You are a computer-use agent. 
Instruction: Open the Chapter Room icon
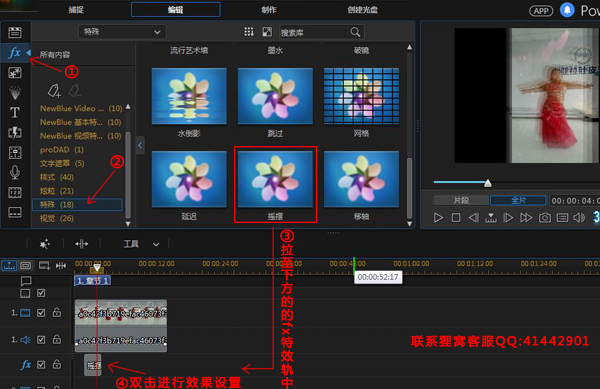(x=15, y=192)
